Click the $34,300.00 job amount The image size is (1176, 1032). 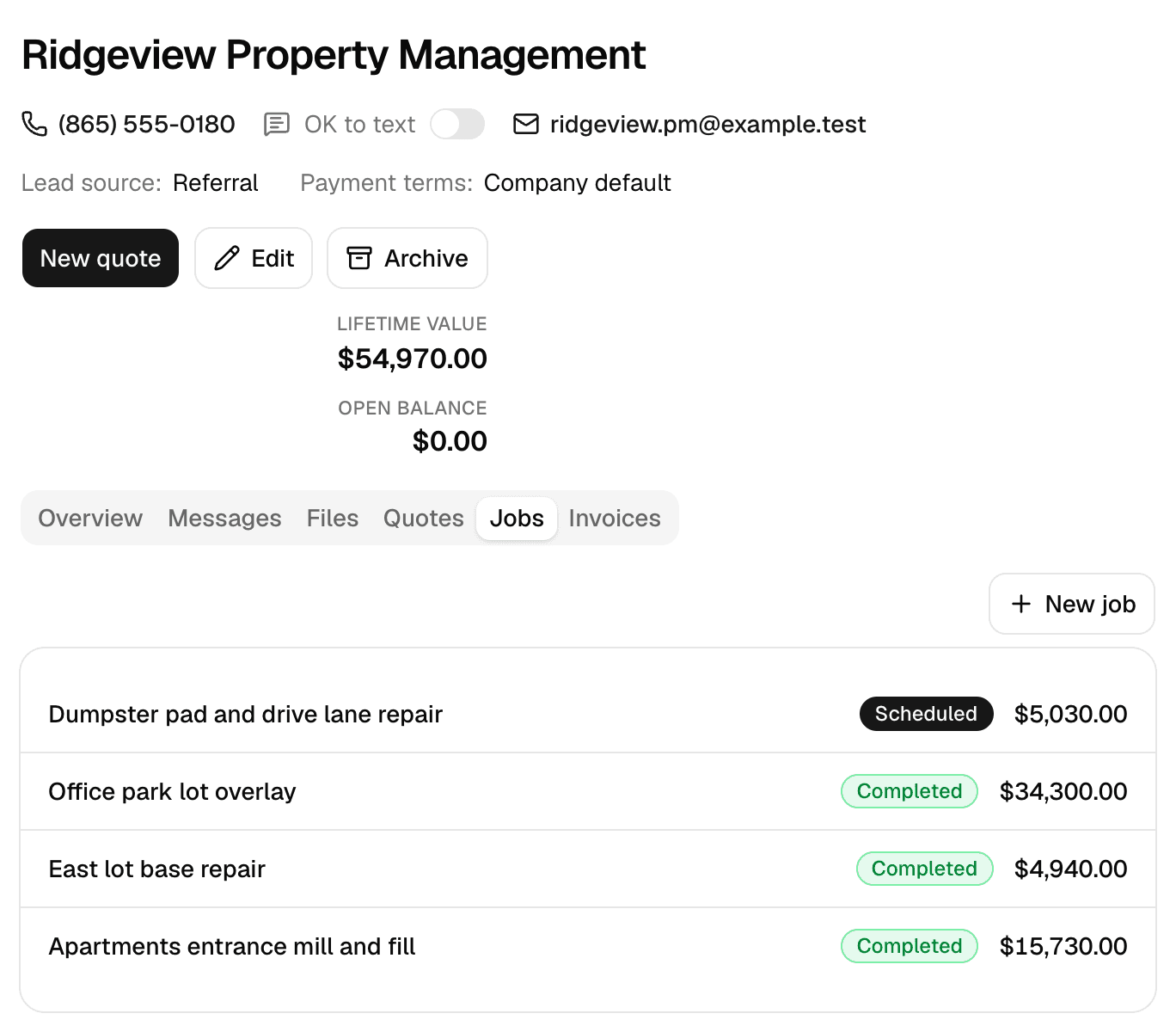1063,791
